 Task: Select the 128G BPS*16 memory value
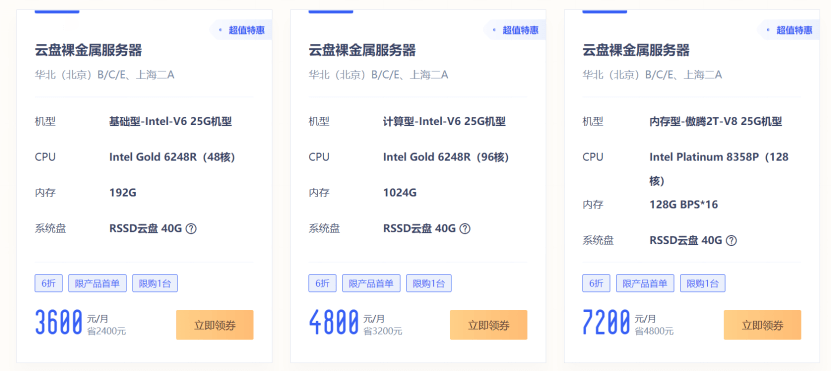684,205
